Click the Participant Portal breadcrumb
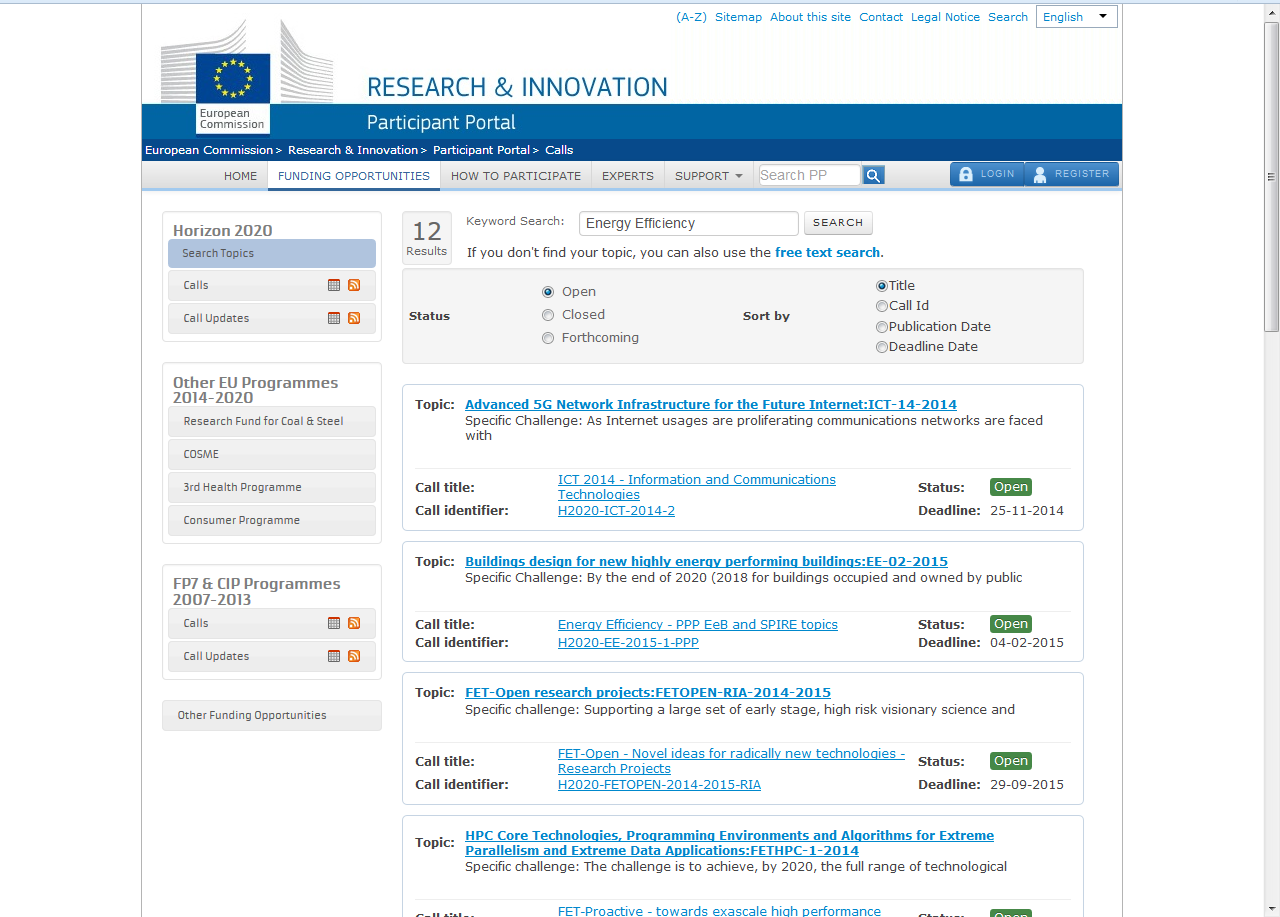 click(x=481, y=150)
